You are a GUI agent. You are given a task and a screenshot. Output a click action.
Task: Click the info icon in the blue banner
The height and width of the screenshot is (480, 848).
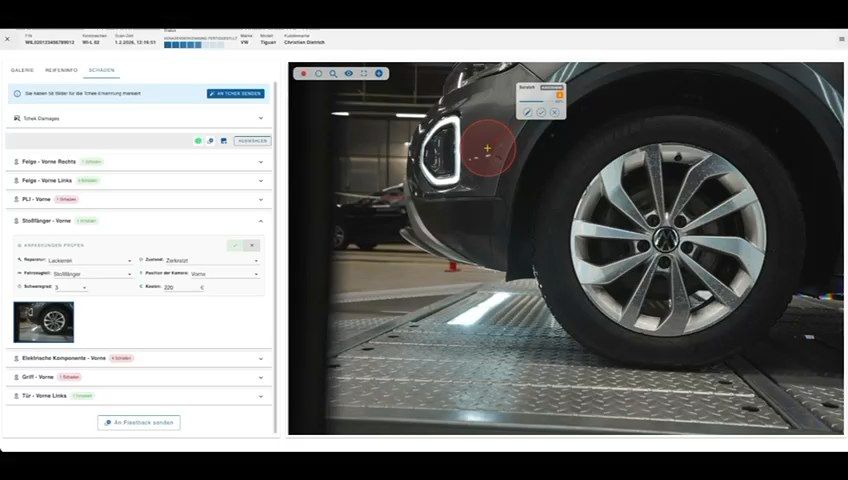(17, 94)
